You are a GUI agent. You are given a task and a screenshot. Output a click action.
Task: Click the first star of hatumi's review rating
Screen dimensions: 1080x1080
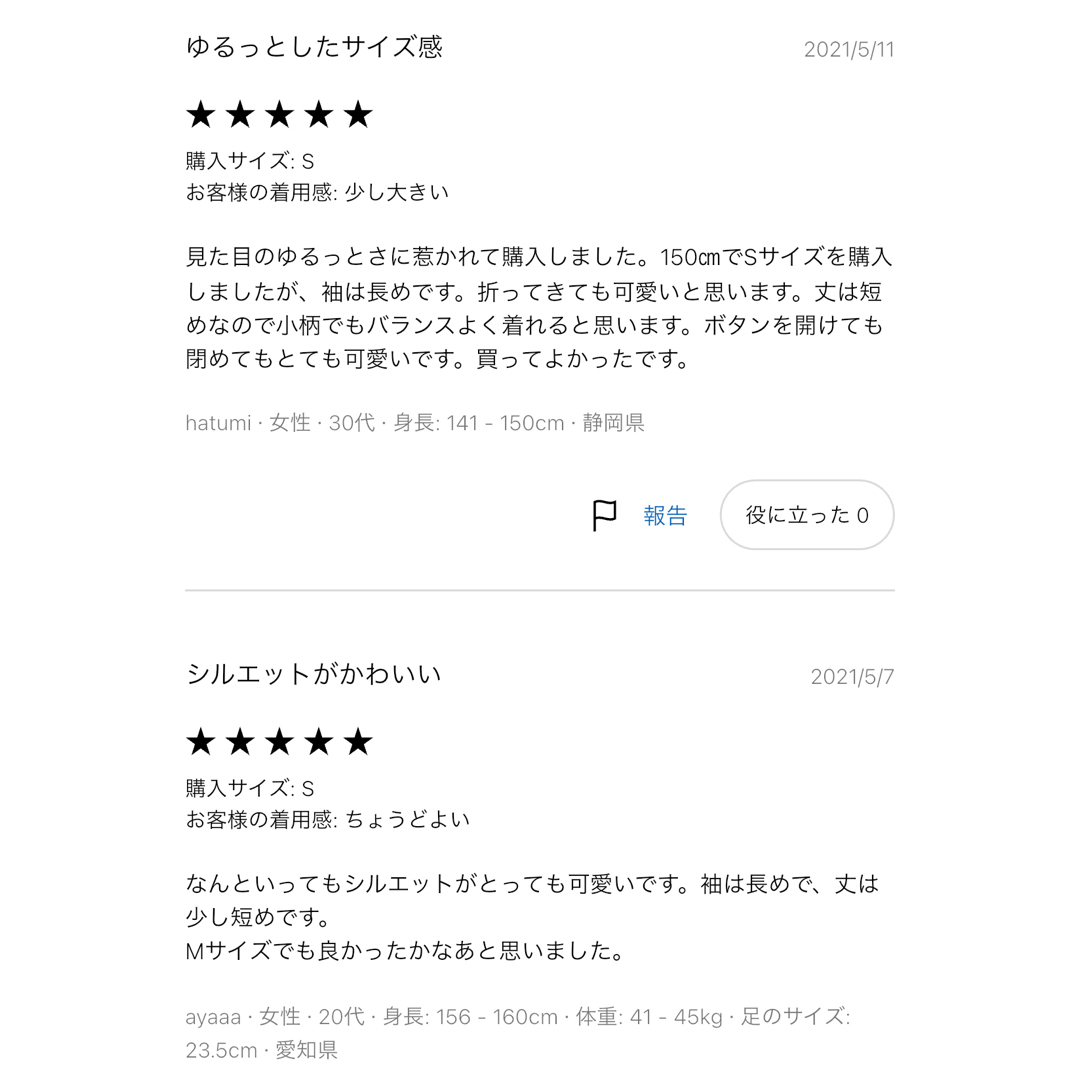(201, 114)
